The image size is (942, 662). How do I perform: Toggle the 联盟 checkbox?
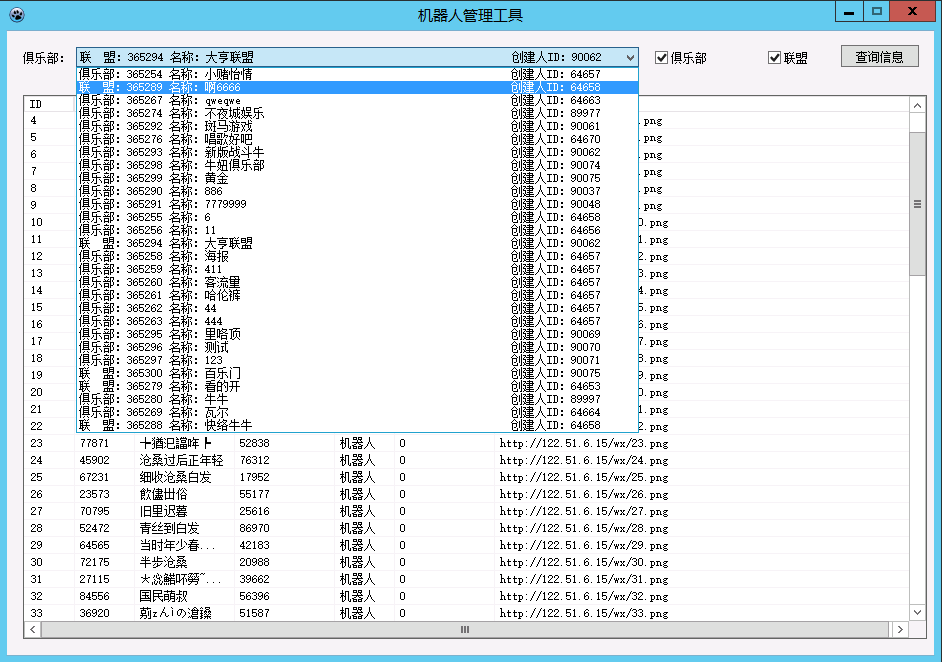click(774, 58)
